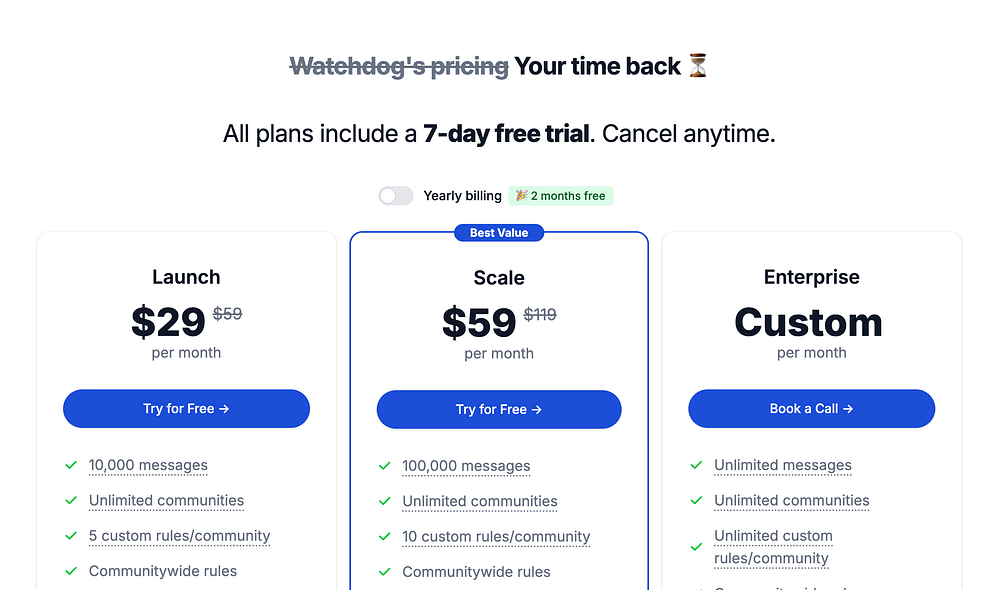Click Unlimited custom rules/community in Enterprise
1000x590 pixels.
click(773, 547)
